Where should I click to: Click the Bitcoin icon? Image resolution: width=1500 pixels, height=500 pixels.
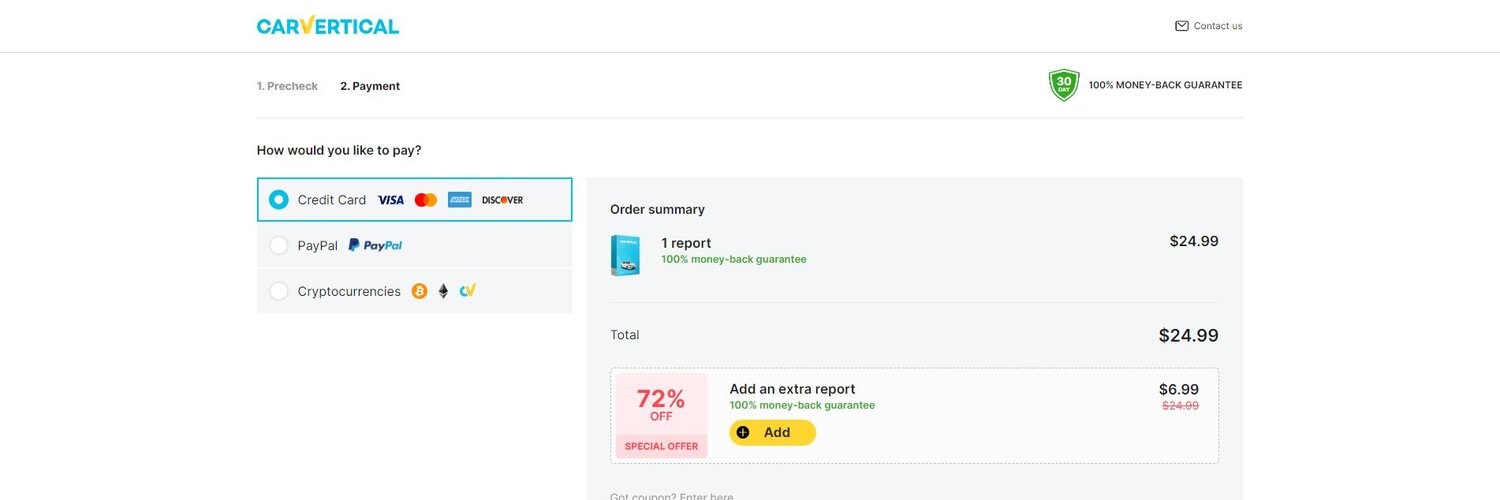tap(419, 291)
